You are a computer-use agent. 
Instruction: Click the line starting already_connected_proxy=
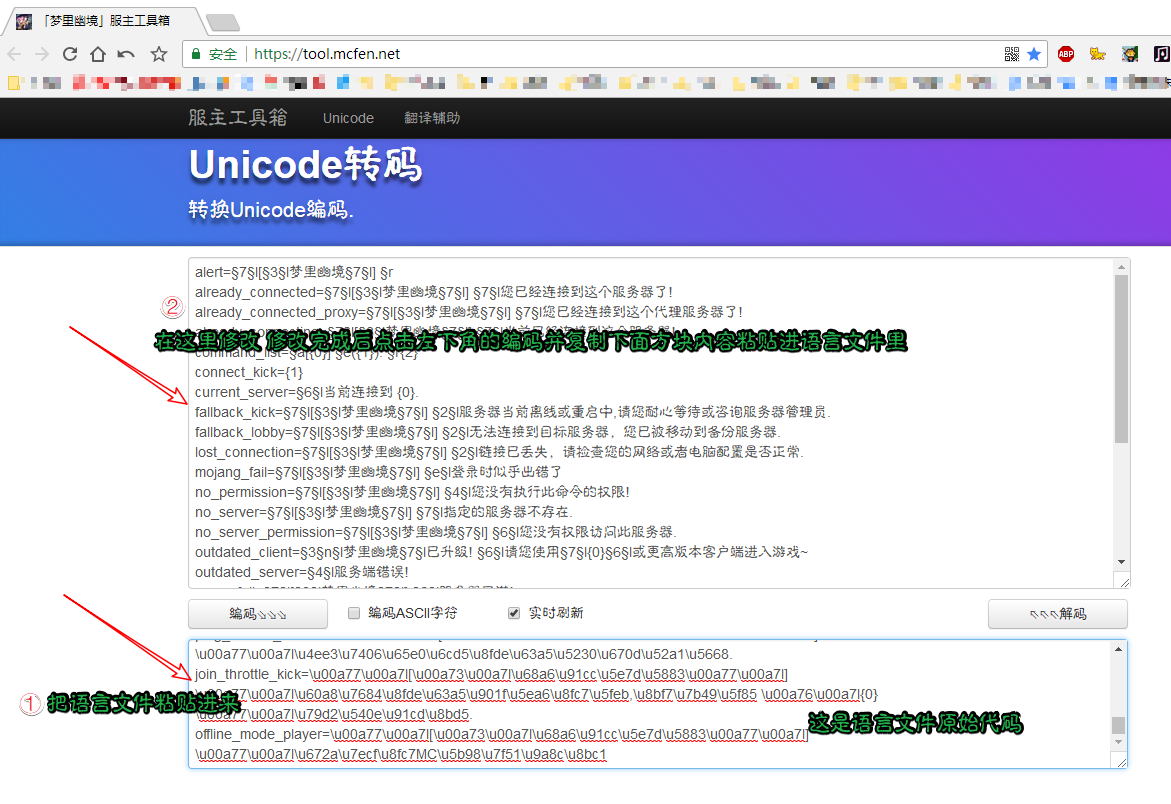[469, 312]
